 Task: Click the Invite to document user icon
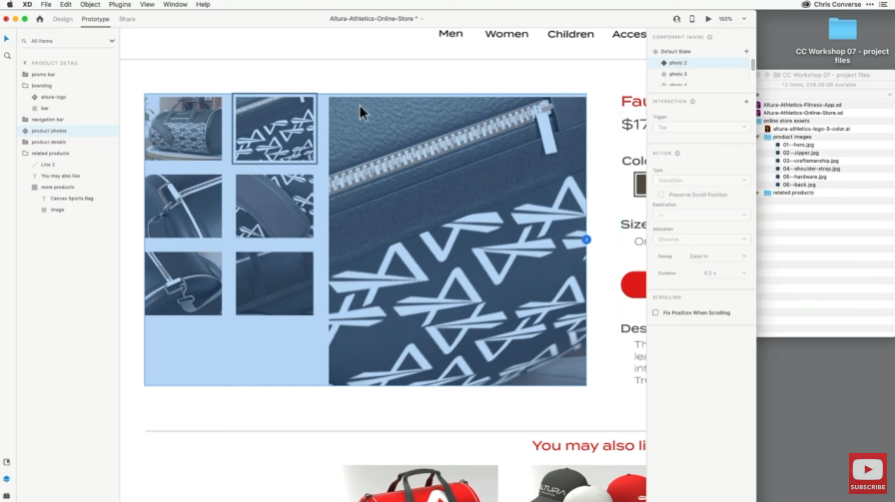pyautogui.click(x=676, y=19)
